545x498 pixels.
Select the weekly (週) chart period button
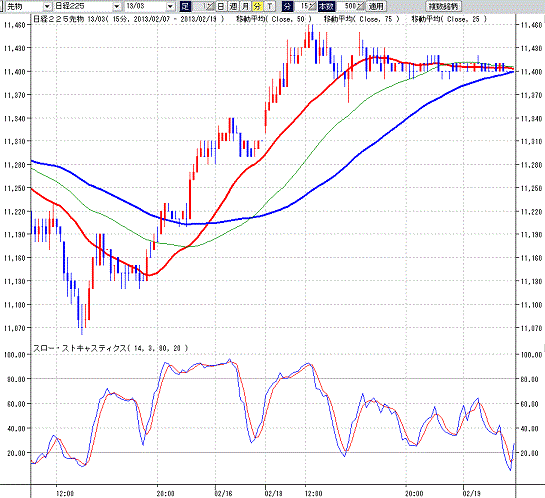[233, 6]
